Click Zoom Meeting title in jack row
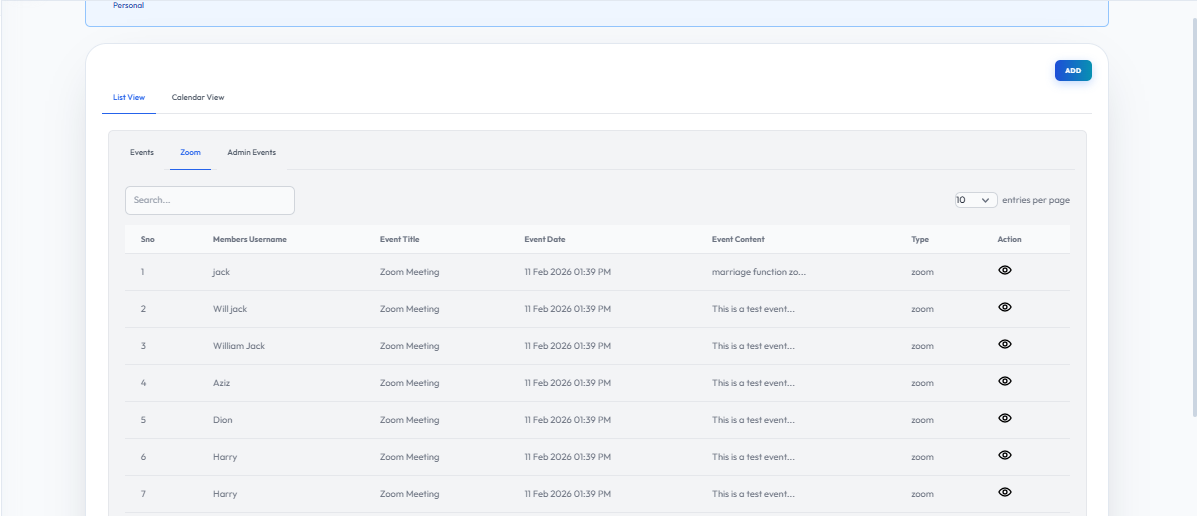 click(409, 272)
